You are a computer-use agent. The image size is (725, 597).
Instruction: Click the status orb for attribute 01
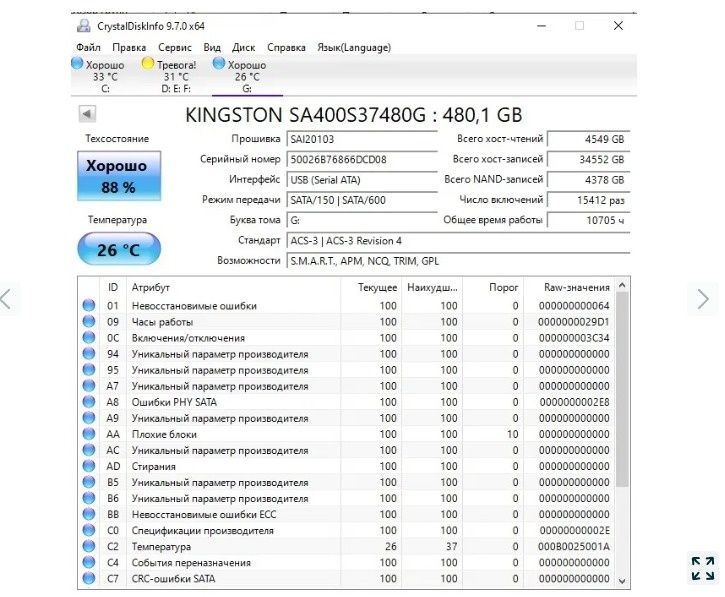89,306
